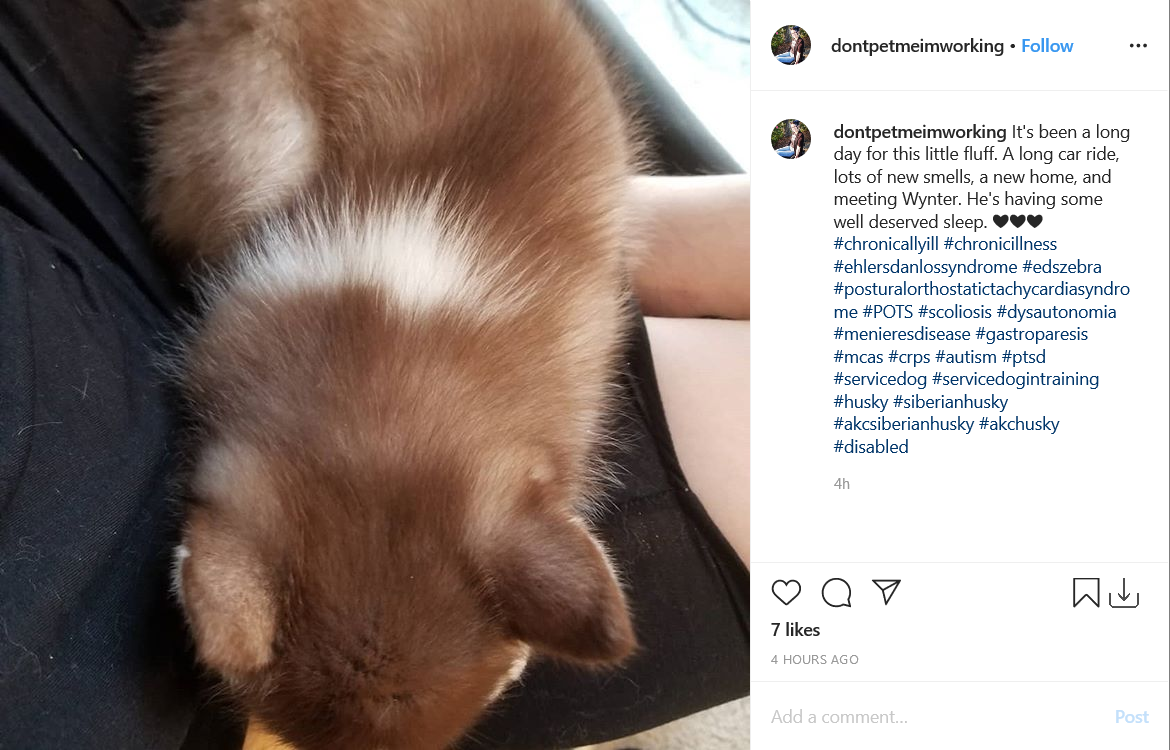Open the #disabled hashtag
Screen dimensions: 1170x750
(871, 446)
